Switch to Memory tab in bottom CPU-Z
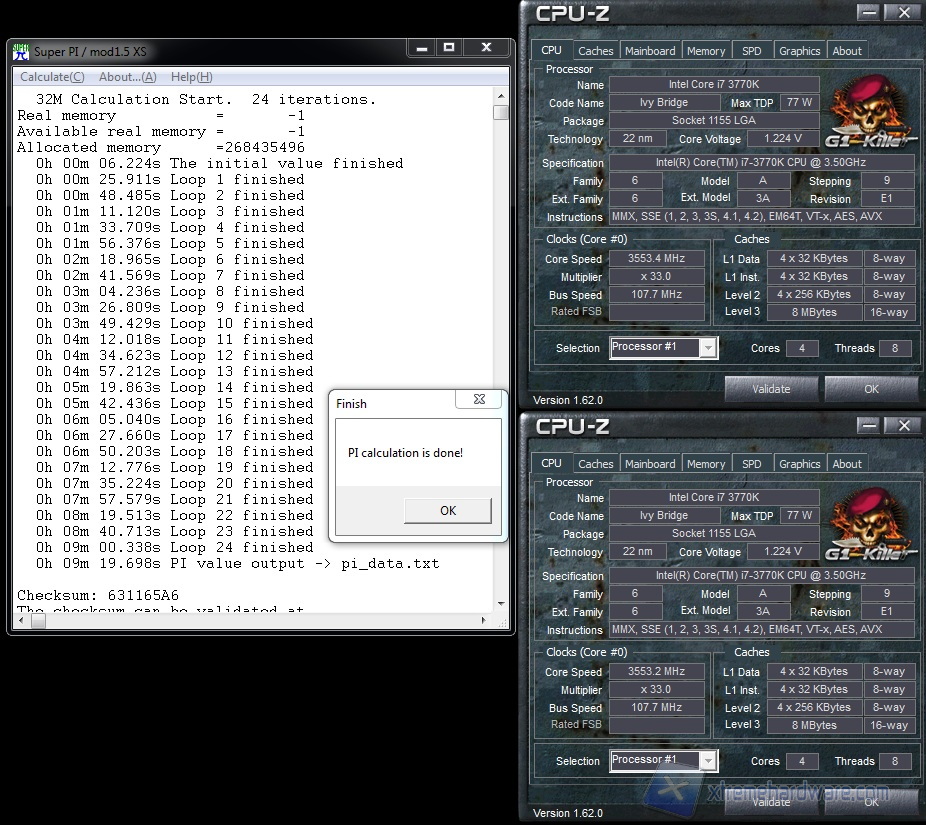926x825 pixels. coord(706,464)
